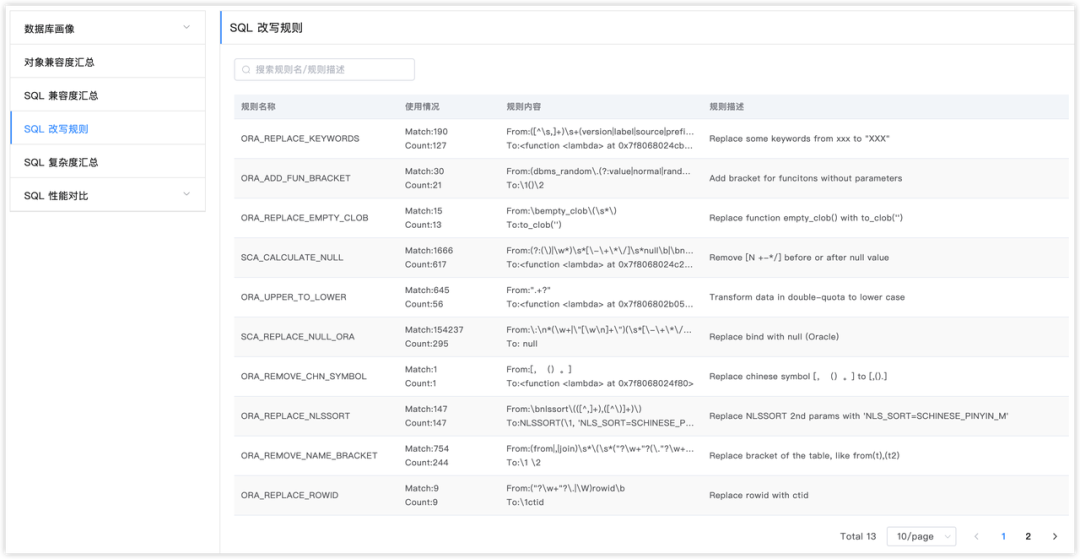This screenshot has height=559, width=1080.
Task: Select the ORA_REMOVE_NAME_BRACKET rule name
Action: pyautogui.click(x=309, y=456)
